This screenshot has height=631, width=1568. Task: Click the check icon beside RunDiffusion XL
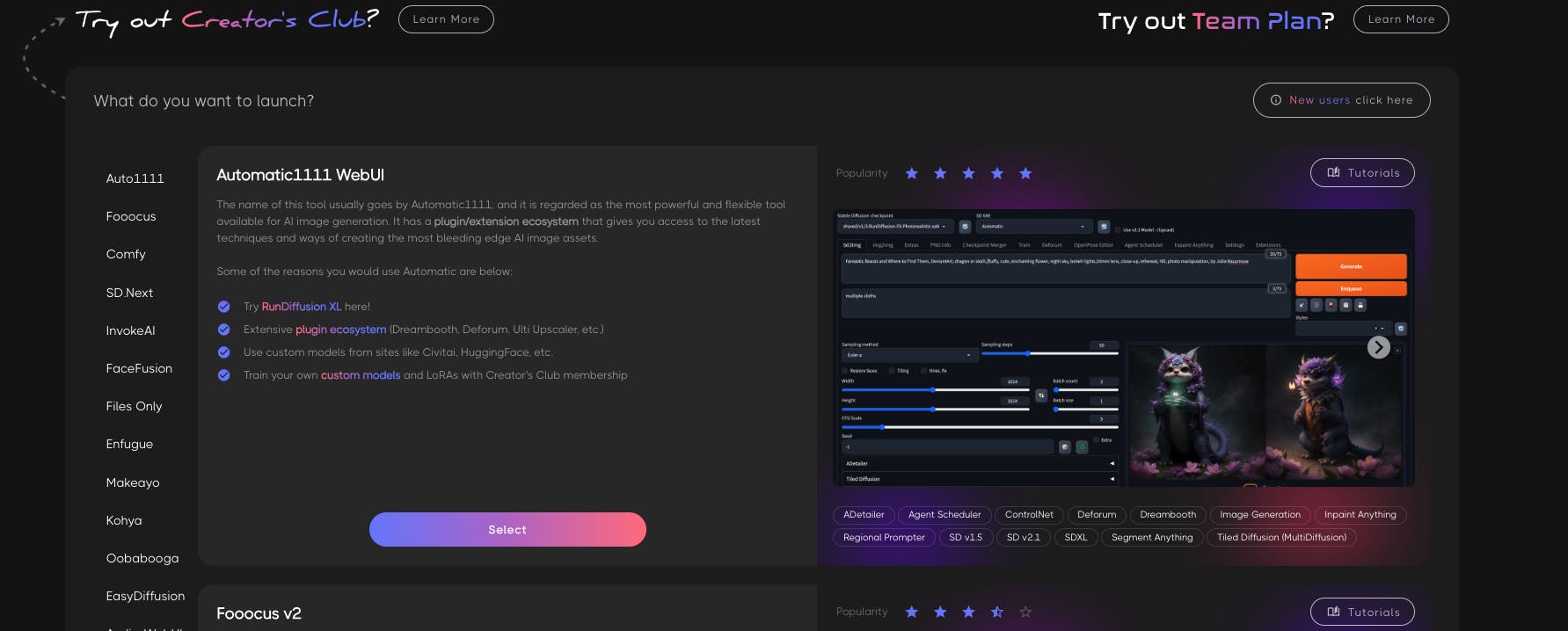tap(223, 307)
